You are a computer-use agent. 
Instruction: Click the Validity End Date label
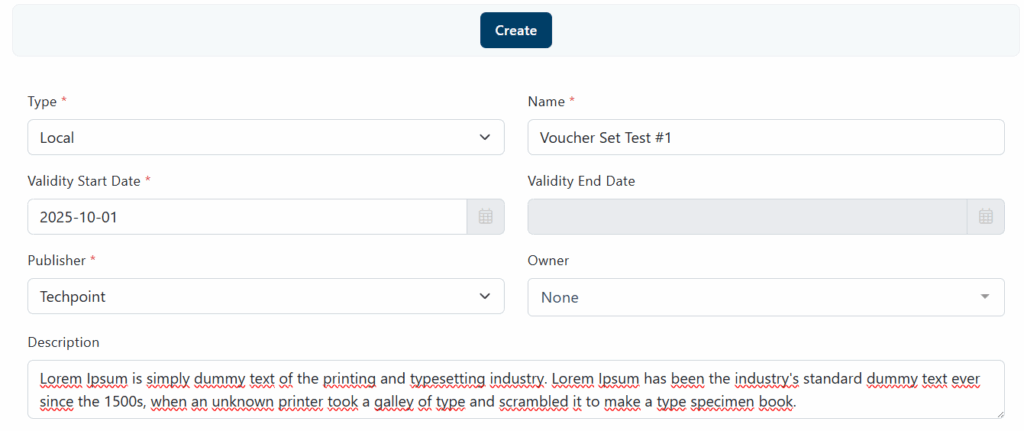click(x=581, y=181)
